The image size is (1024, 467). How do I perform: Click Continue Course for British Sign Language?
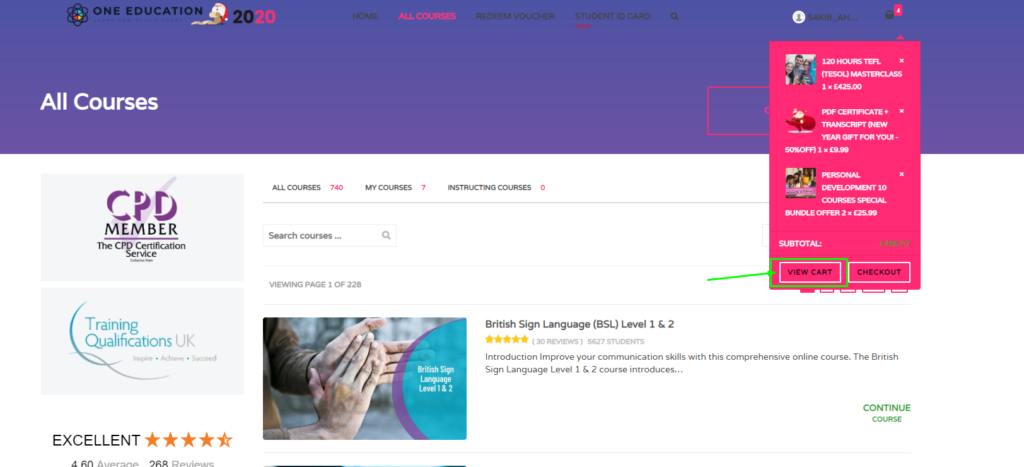886,413
